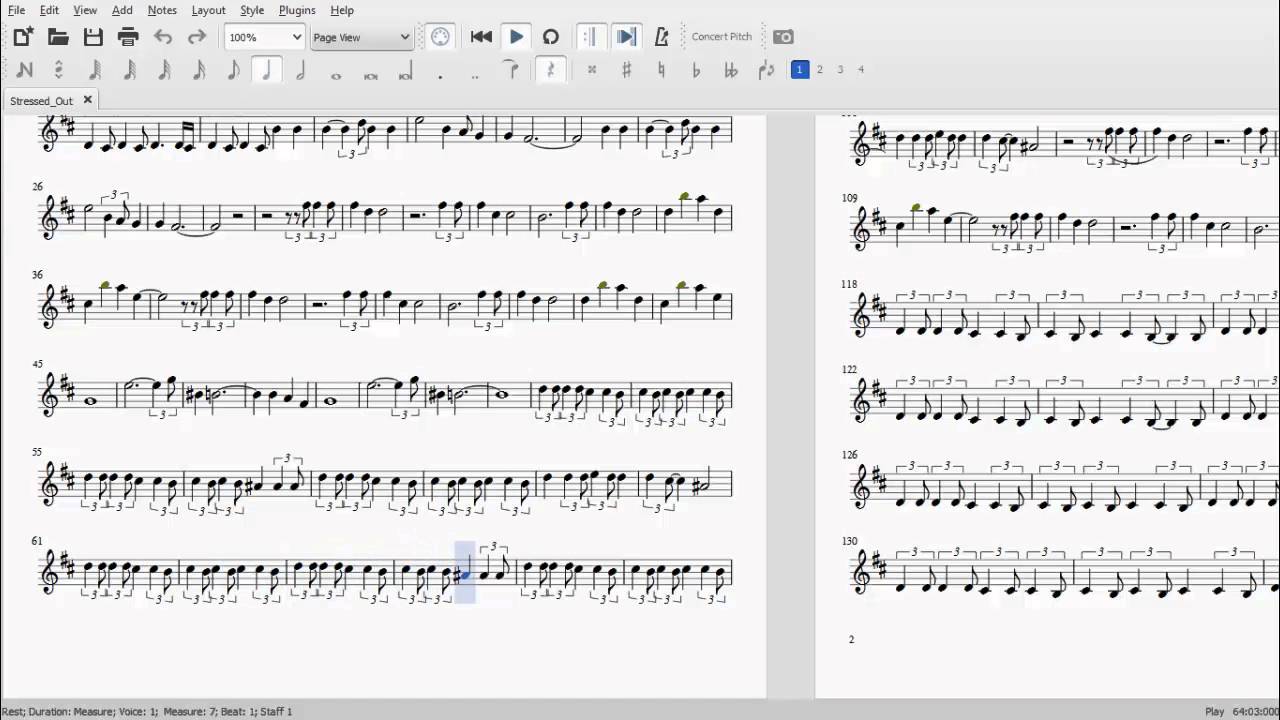The height and width of the screenshot is (720, 1280).
Task: Click page number 2 on second page
Action: pos(851,639)
